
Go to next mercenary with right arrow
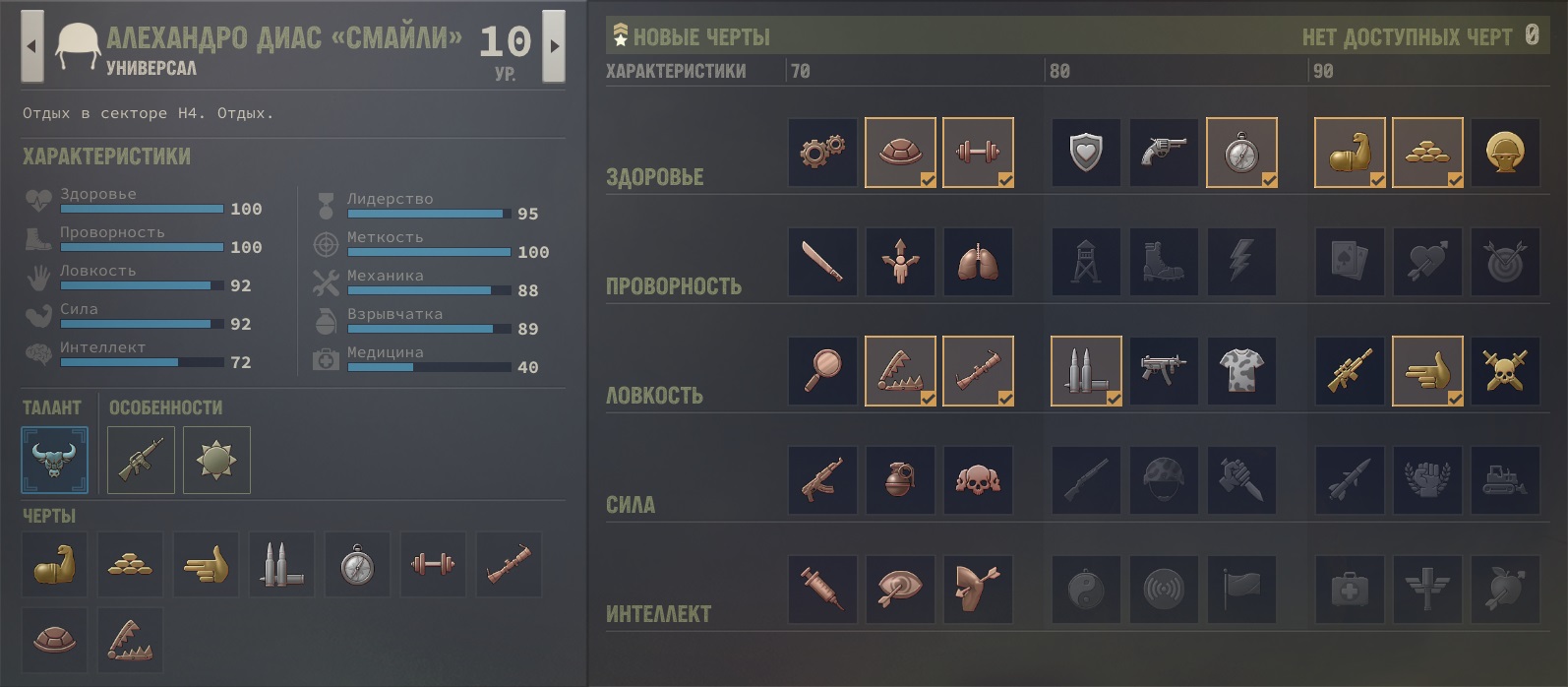point(554,45)
